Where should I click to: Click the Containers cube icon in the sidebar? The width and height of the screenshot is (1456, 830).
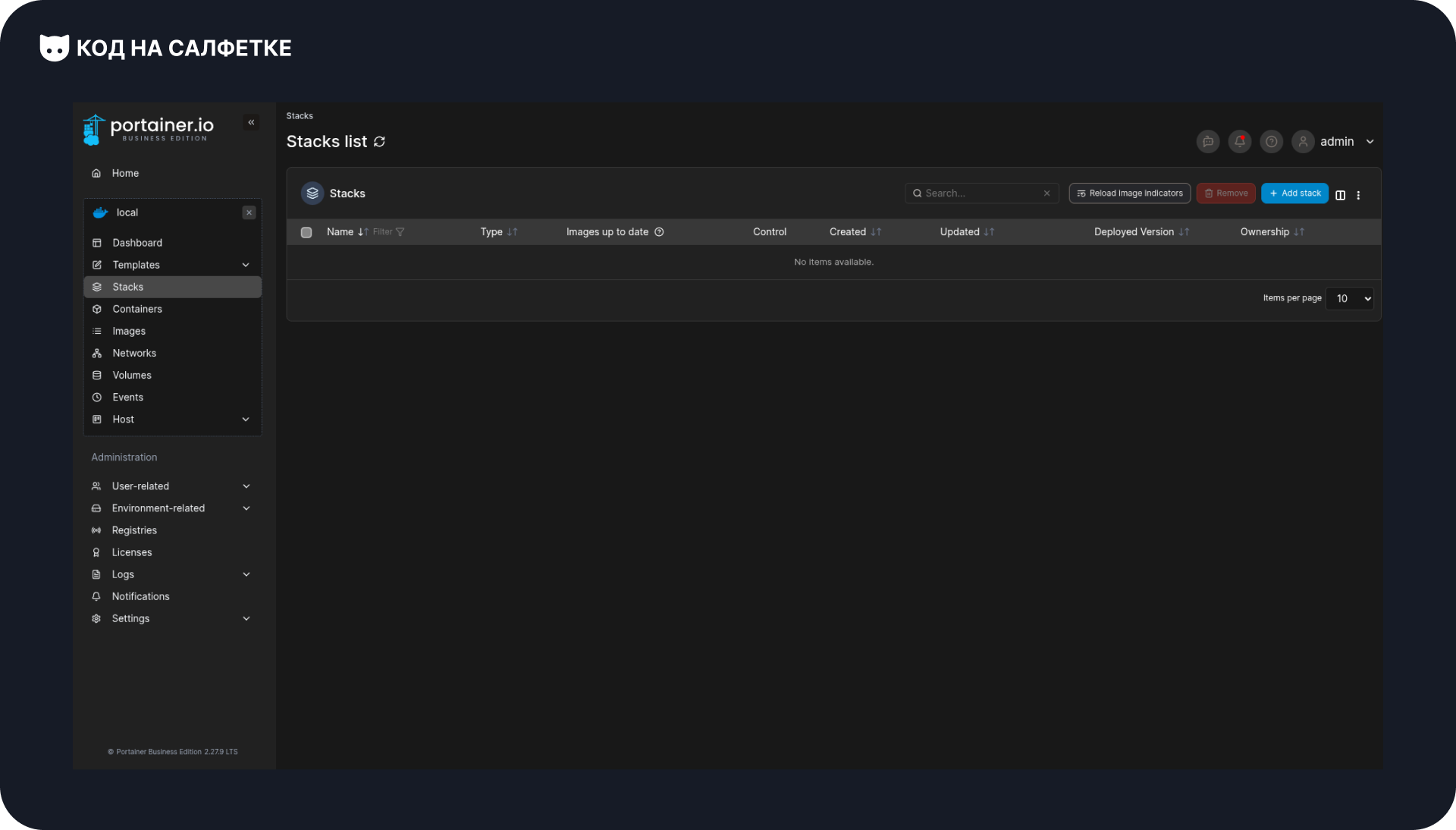tap(97, 309)
